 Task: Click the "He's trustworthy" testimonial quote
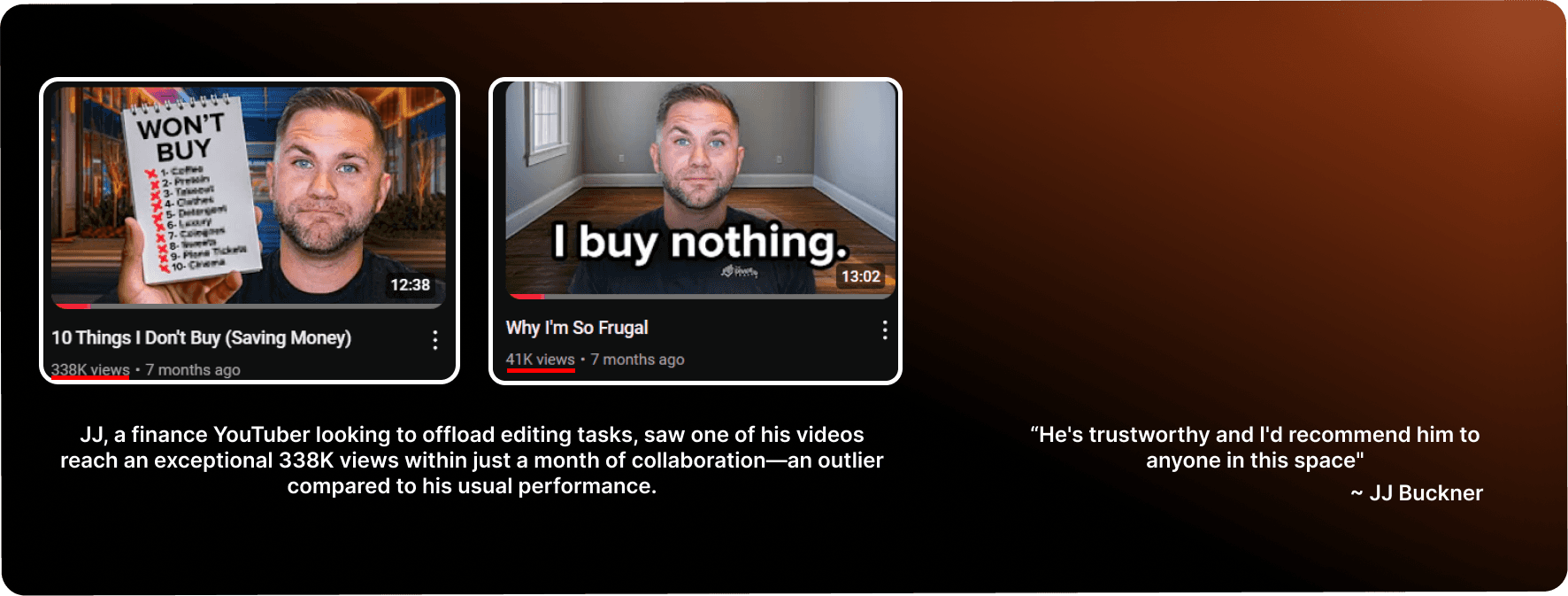coord(1255,447)
